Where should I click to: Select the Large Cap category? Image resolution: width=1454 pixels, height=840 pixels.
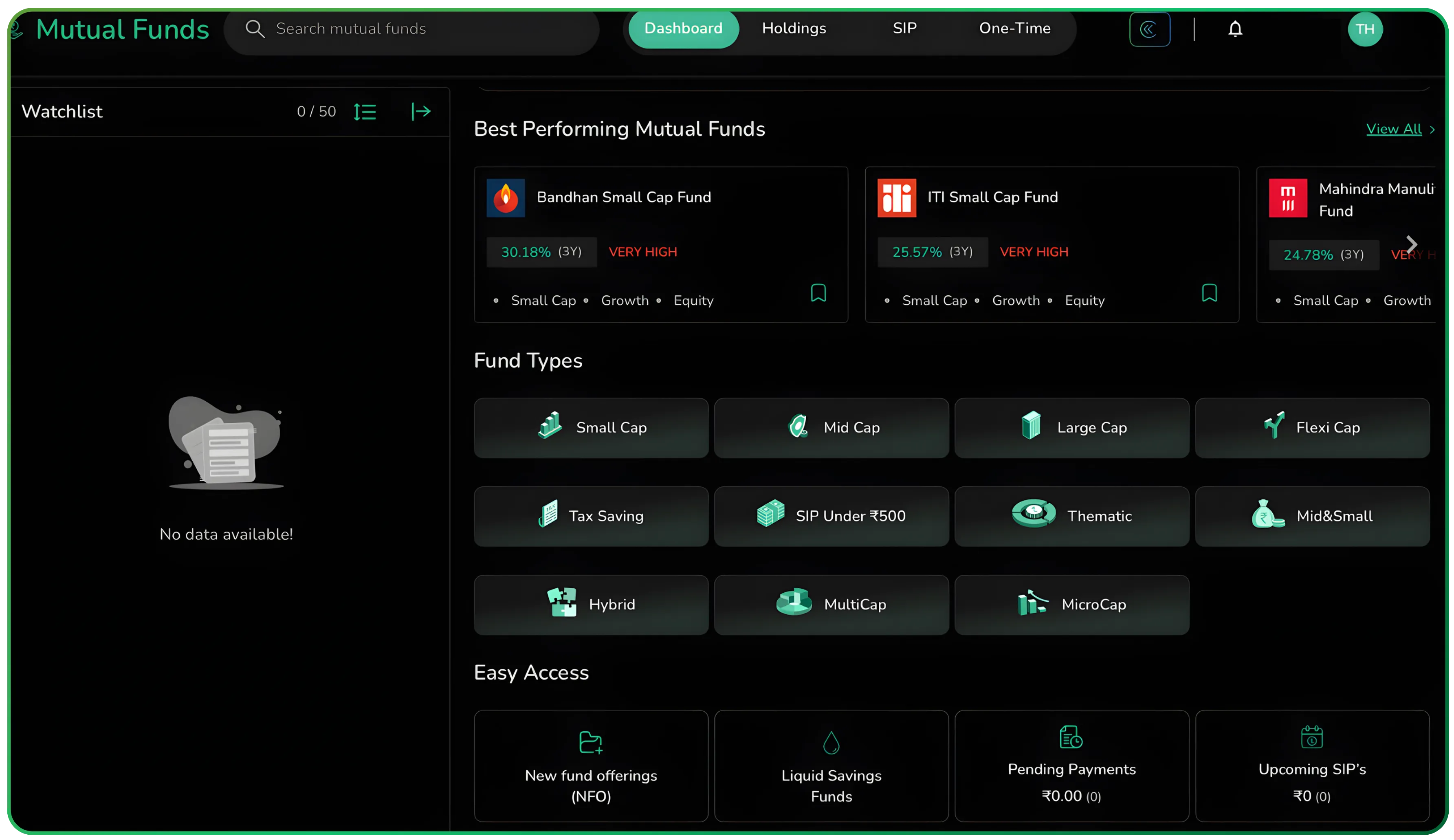point(1071,427)
